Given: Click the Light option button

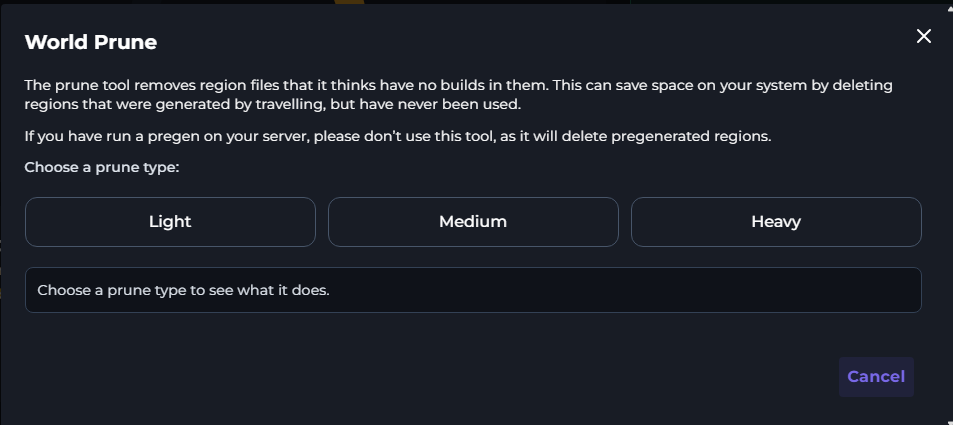Looking at the screenshot, I should [x=170, y=222].
